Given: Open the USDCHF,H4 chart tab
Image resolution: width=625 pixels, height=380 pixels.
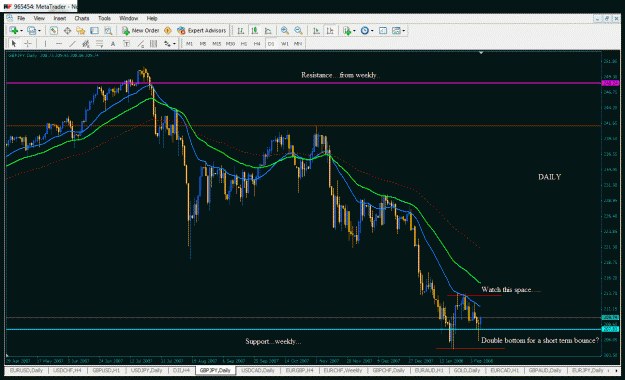Looking at the screenshot, I should pyautogui.click(x=67, y=370).
